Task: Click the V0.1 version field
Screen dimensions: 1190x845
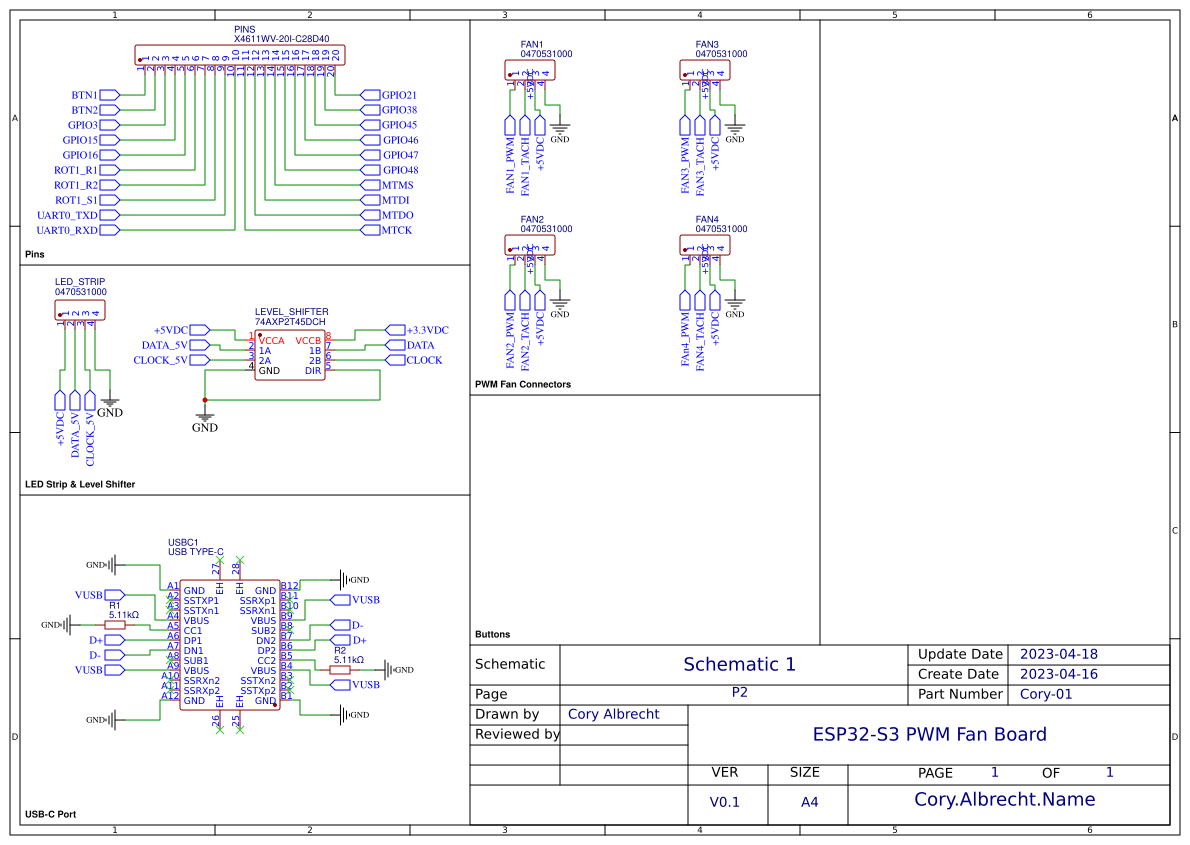Action: click(725, 802)
